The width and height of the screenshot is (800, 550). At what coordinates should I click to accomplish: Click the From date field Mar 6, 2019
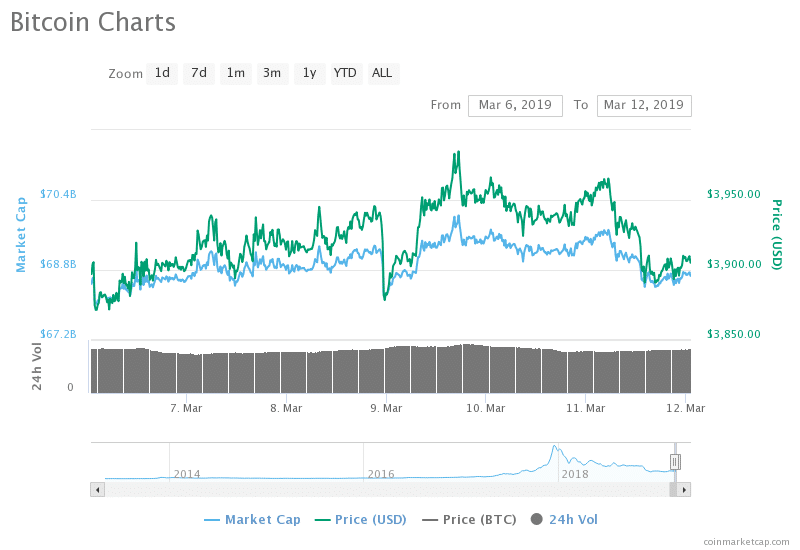tap(515, 106)
